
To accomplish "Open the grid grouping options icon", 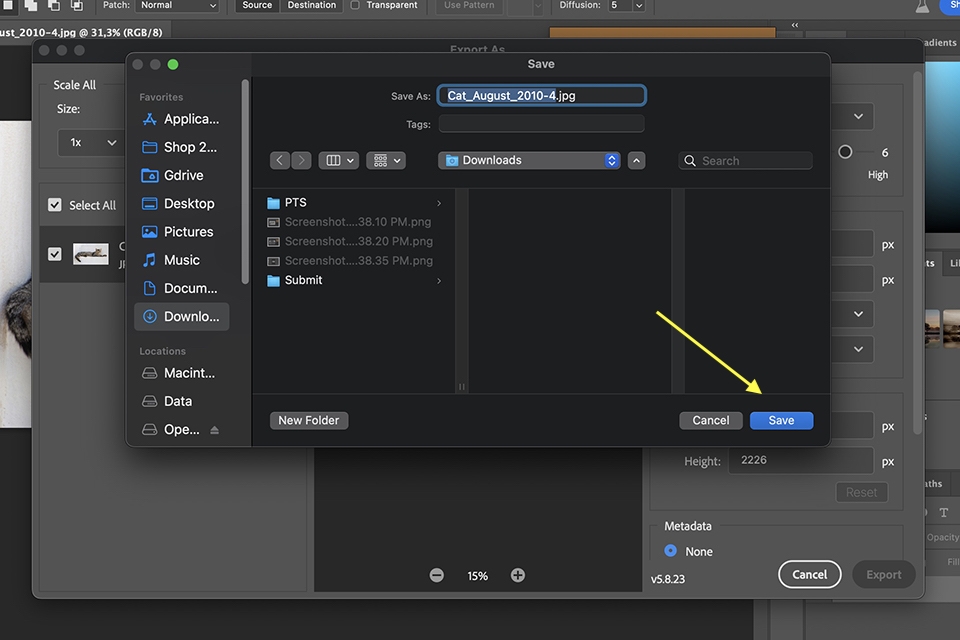I will point(386,160).
